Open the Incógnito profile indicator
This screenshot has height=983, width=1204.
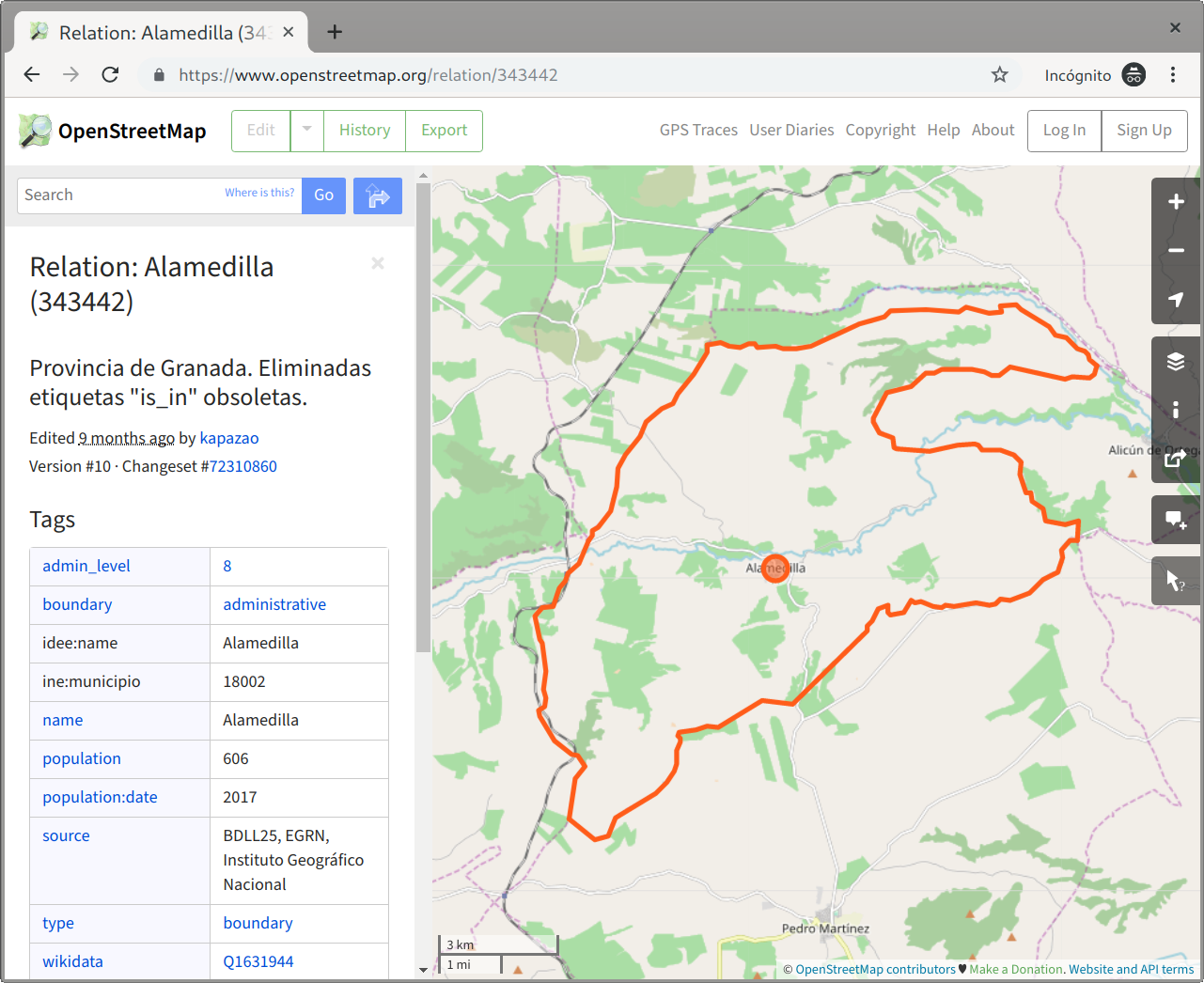[x=1095, y=74]
